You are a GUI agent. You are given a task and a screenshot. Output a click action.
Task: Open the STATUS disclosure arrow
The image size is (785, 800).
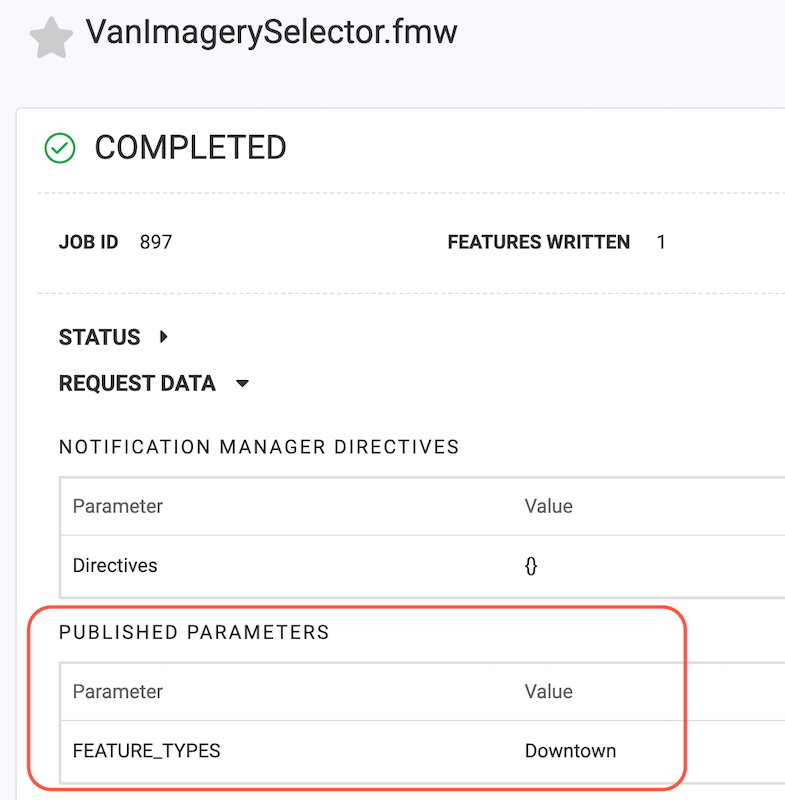(x=161, y=337)
